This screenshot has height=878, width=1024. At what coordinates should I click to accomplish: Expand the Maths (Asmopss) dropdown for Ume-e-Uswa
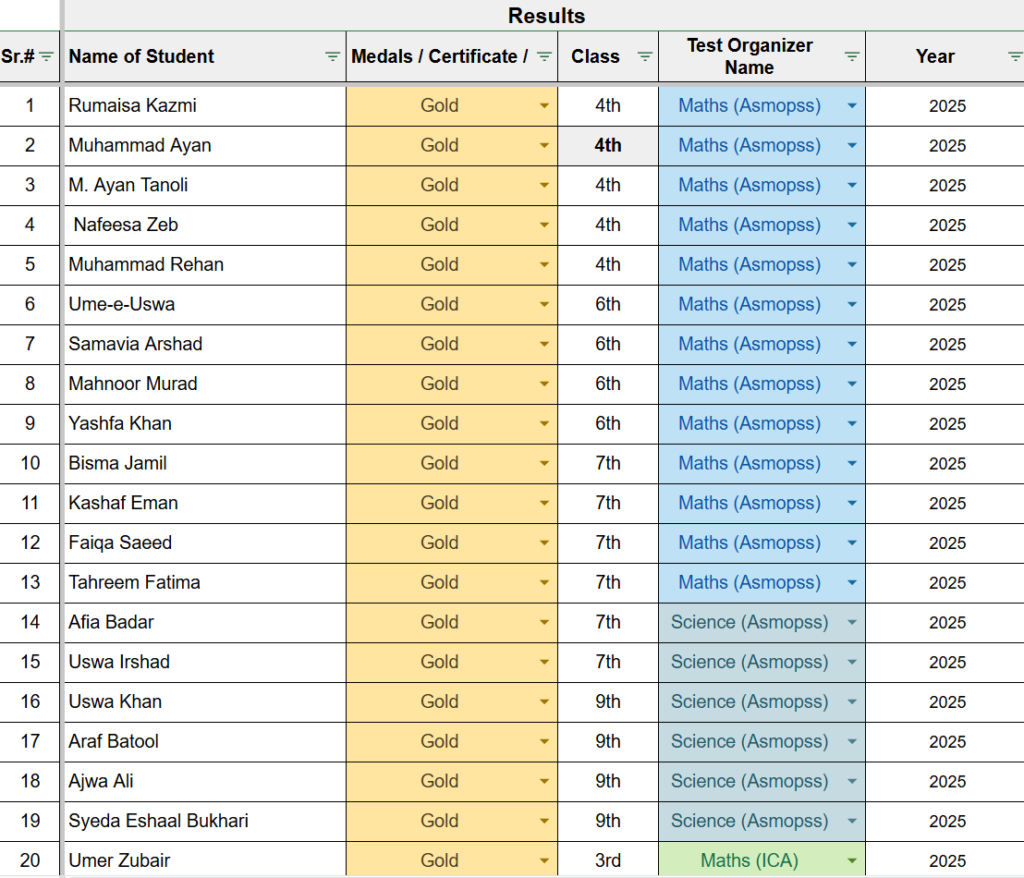pyautogui.click(x=849, y=304)
